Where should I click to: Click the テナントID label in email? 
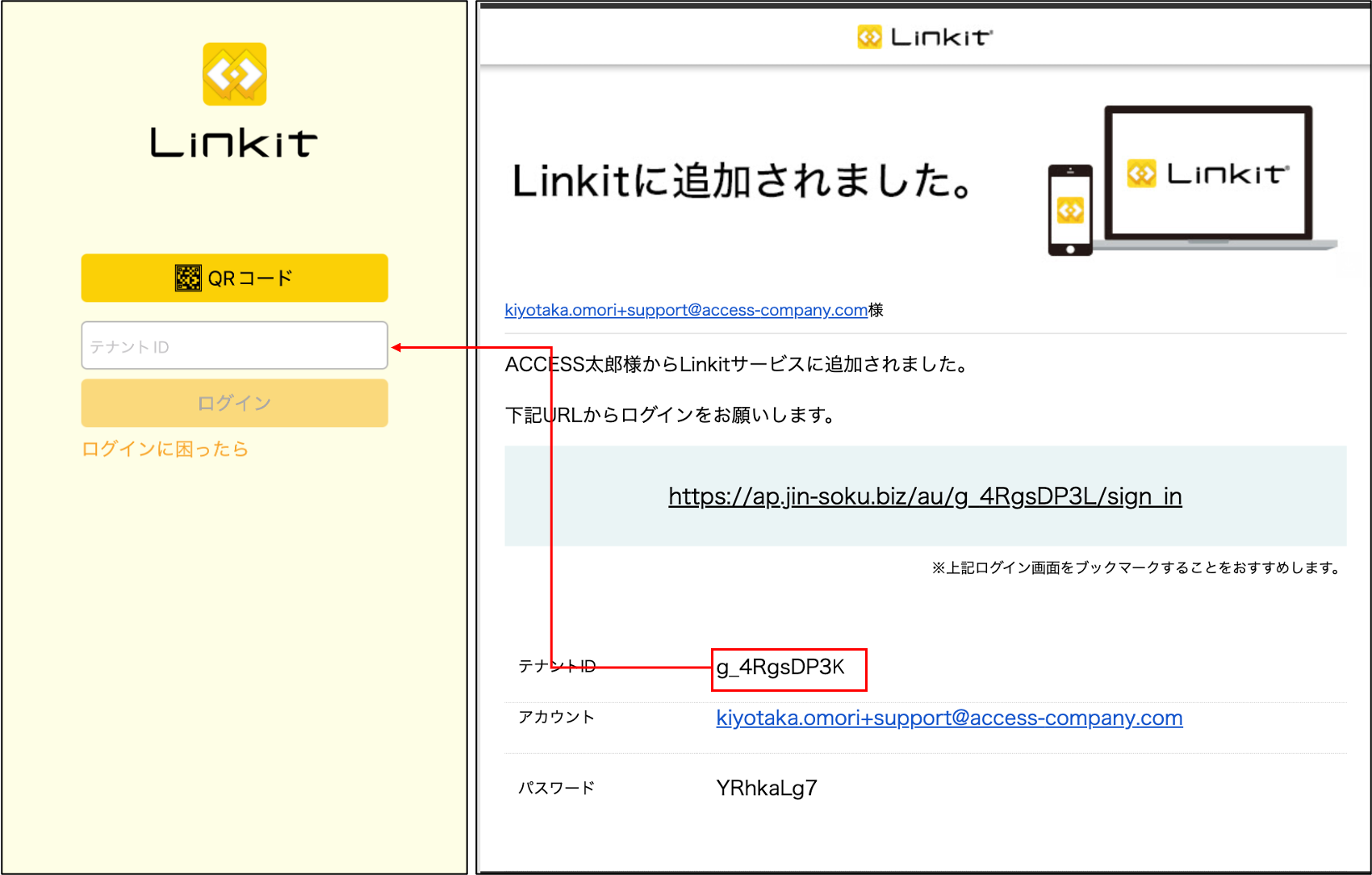557,666
